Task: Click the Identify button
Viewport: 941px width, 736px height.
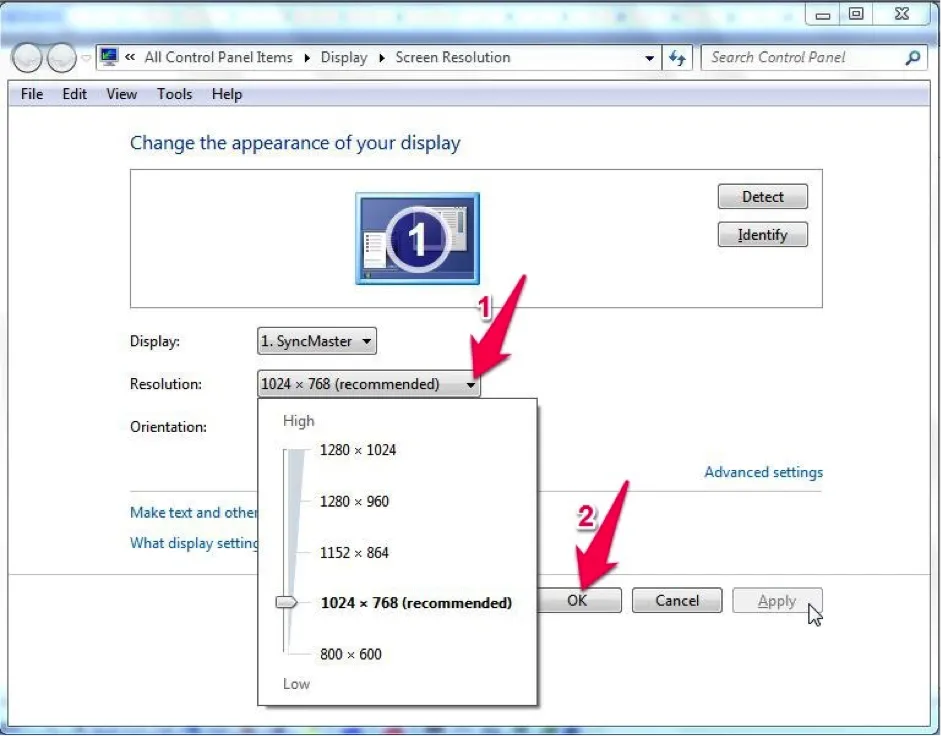Action: click(x=762, y=234)
